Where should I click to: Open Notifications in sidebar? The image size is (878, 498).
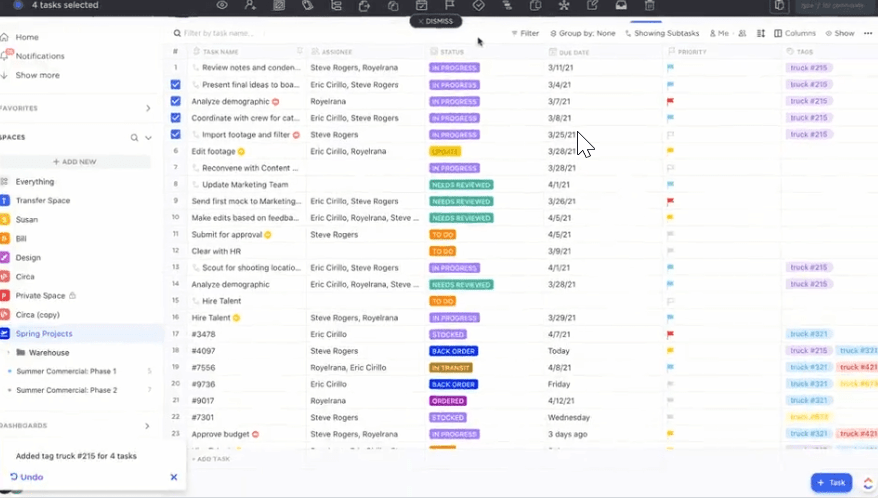pyautogui.click(x=40, y=56)
